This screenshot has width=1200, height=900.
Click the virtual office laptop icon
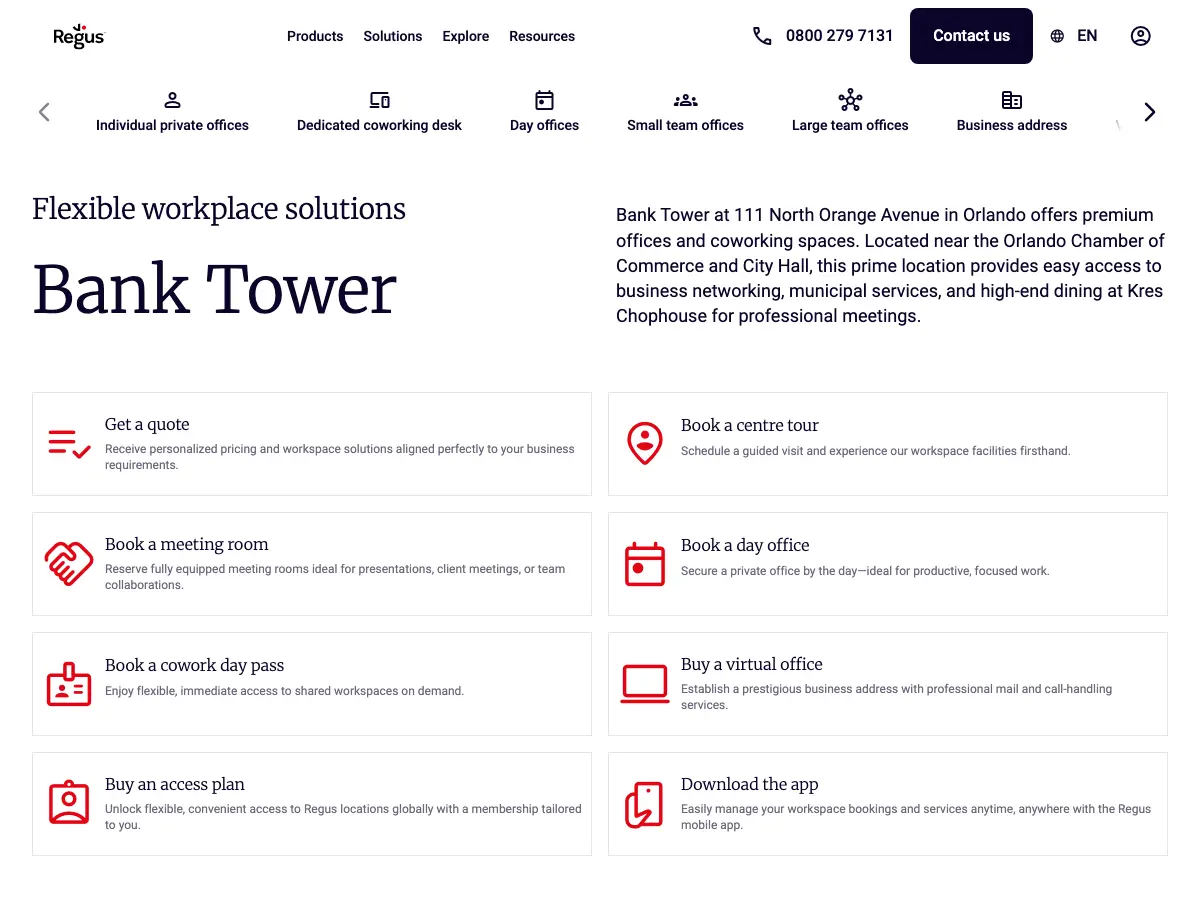645,684
